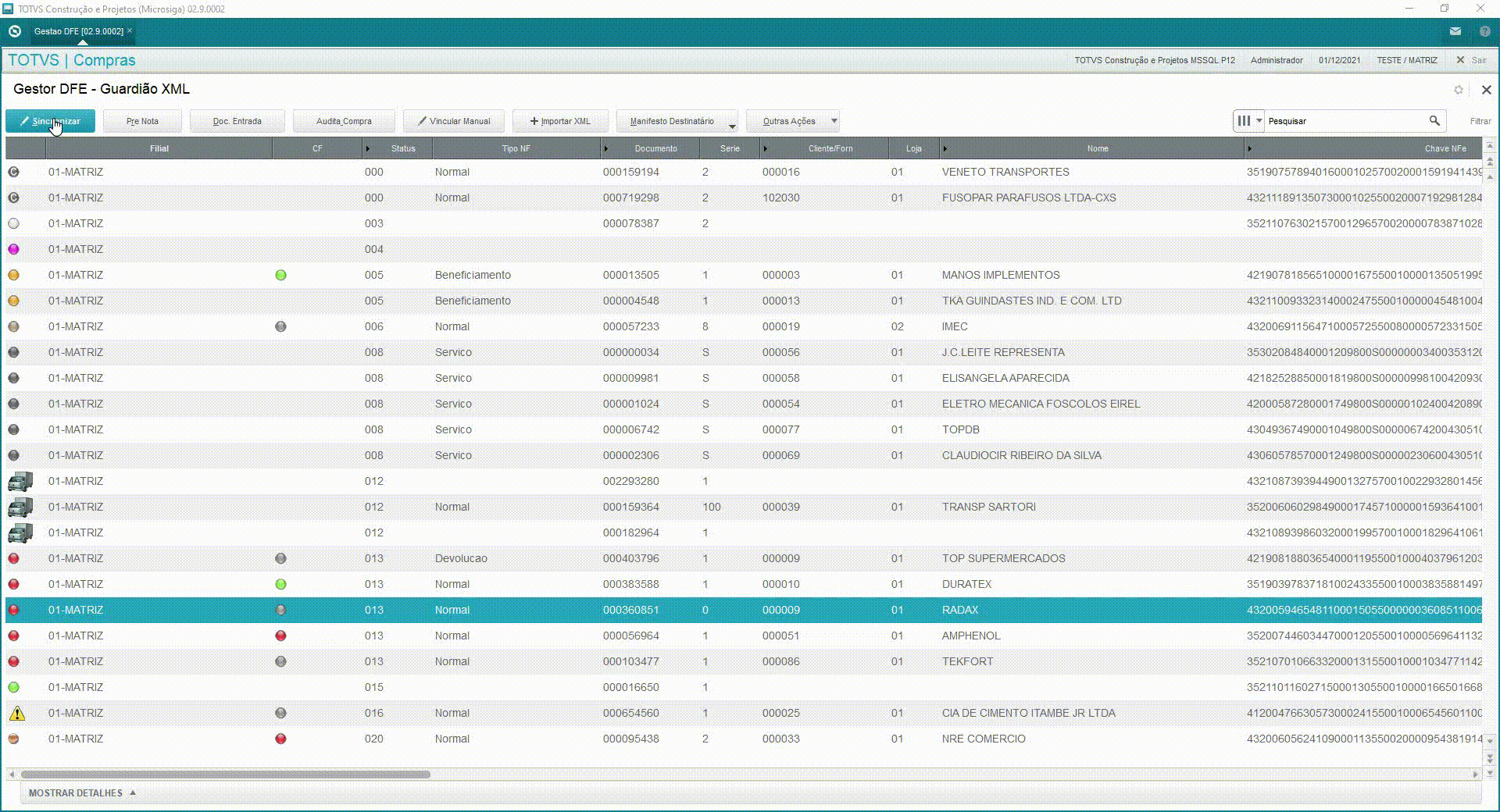This screenshot has width=1500, height=812.
Task: Click the Administrador user label
Action: [x=1276, y=60]
